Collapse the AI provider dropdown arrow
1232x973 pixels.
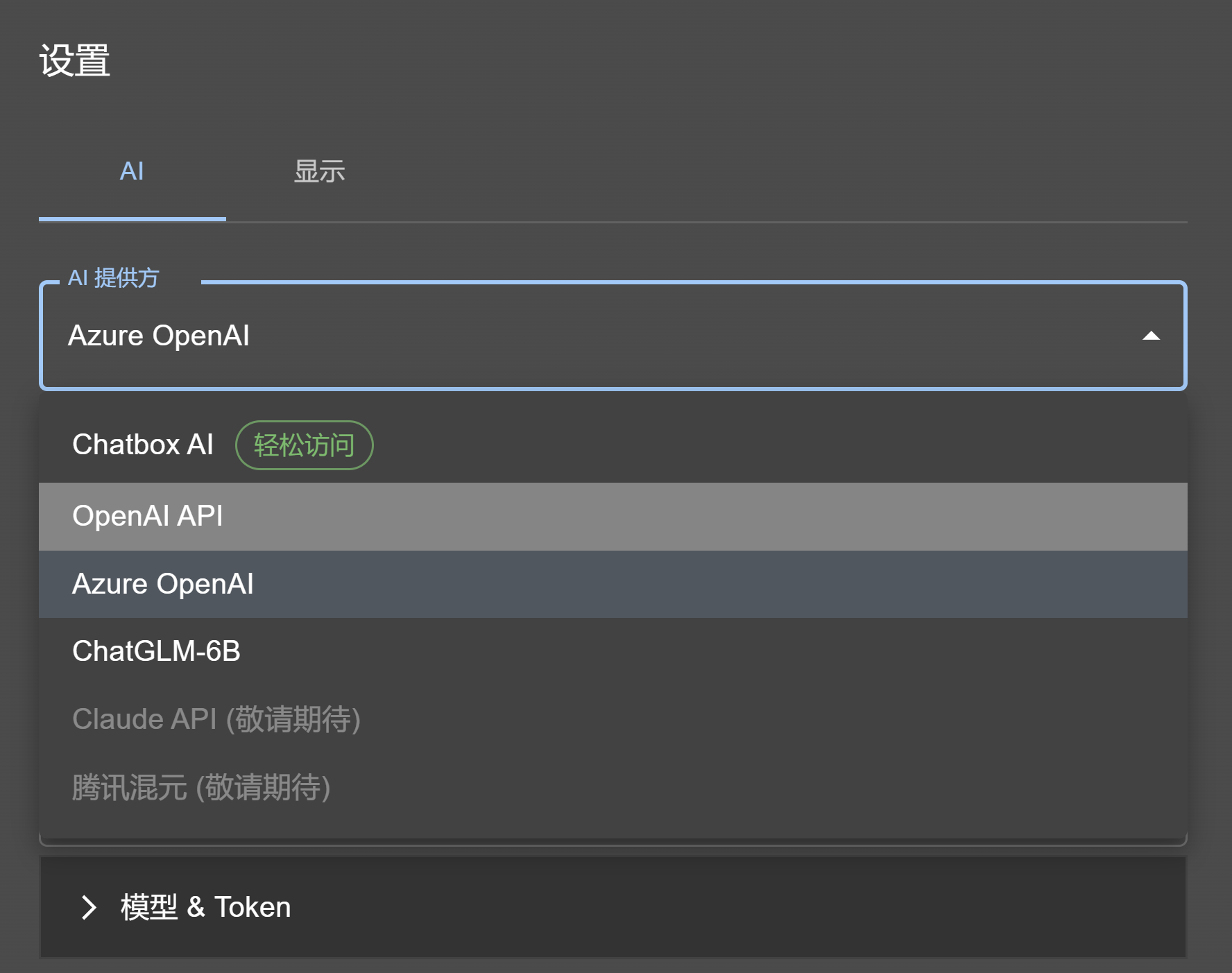1151,336
